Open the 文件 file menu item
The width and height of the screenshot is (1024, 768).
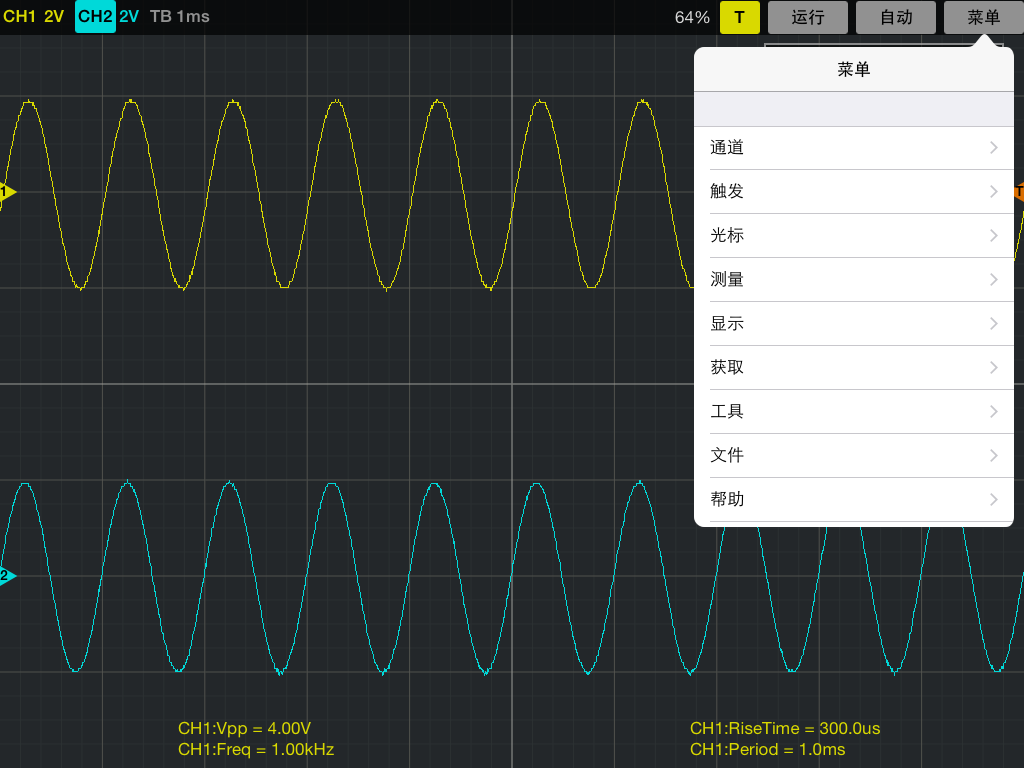[854, 456]
